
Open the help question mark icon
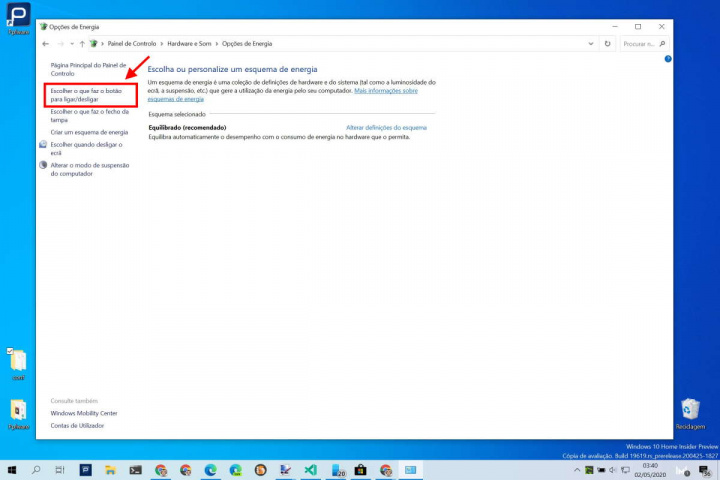point(667,59)
